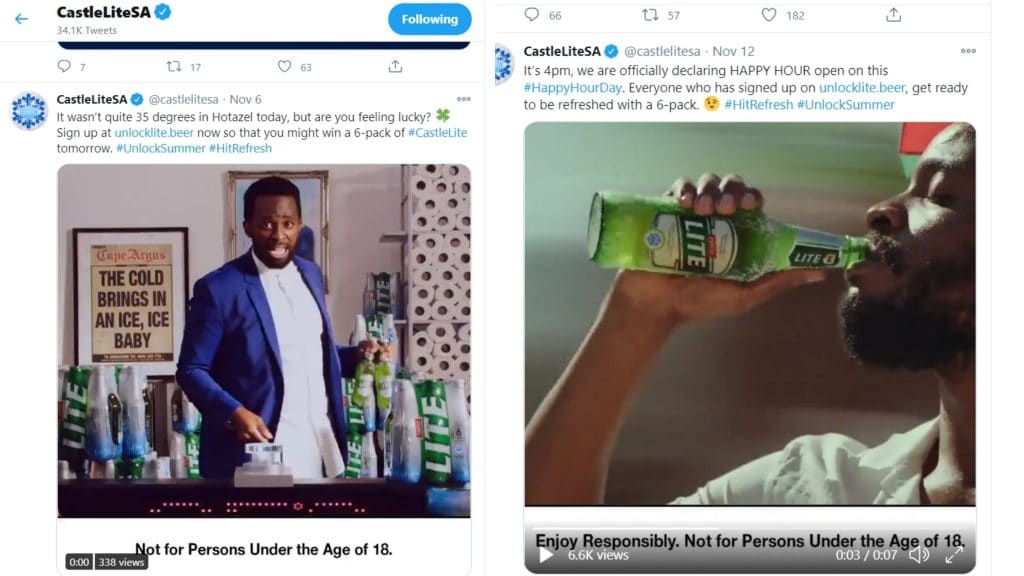The height and width of the screenshot is (576, 1024).
Task: Retweet the tweet with 17 retweets
Action: coord(174,66)
